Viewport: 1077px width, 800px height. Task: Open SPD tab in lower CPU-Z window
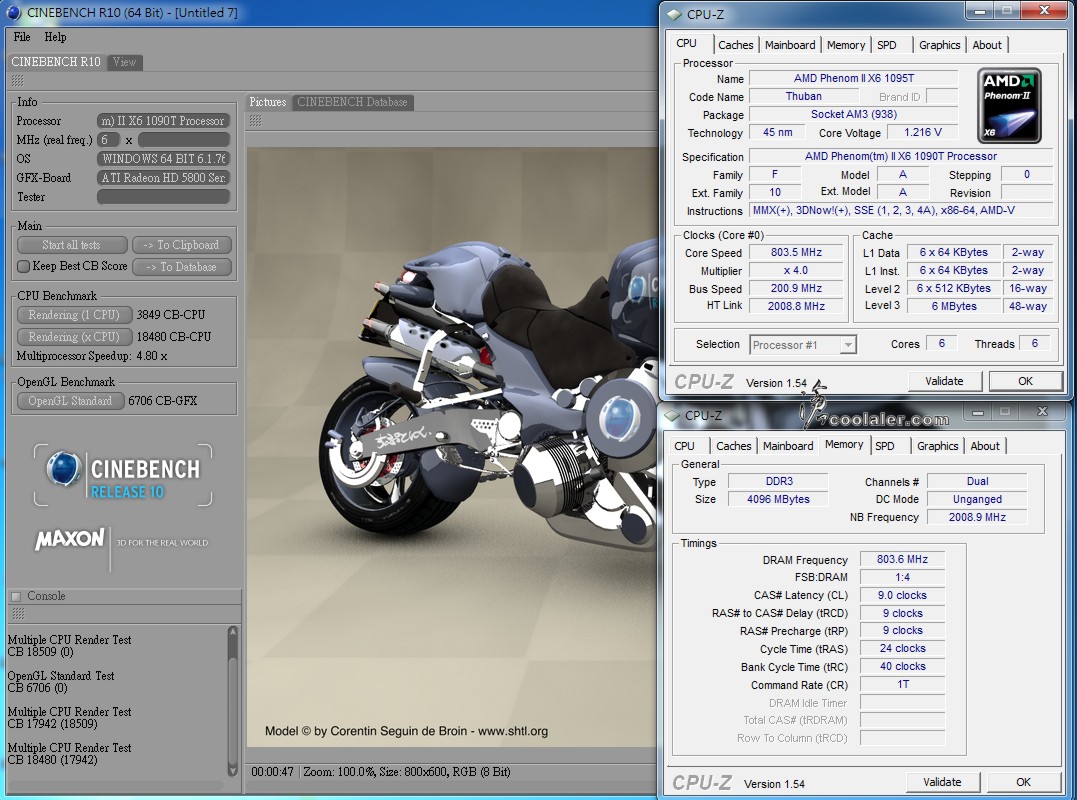point(885,446)
